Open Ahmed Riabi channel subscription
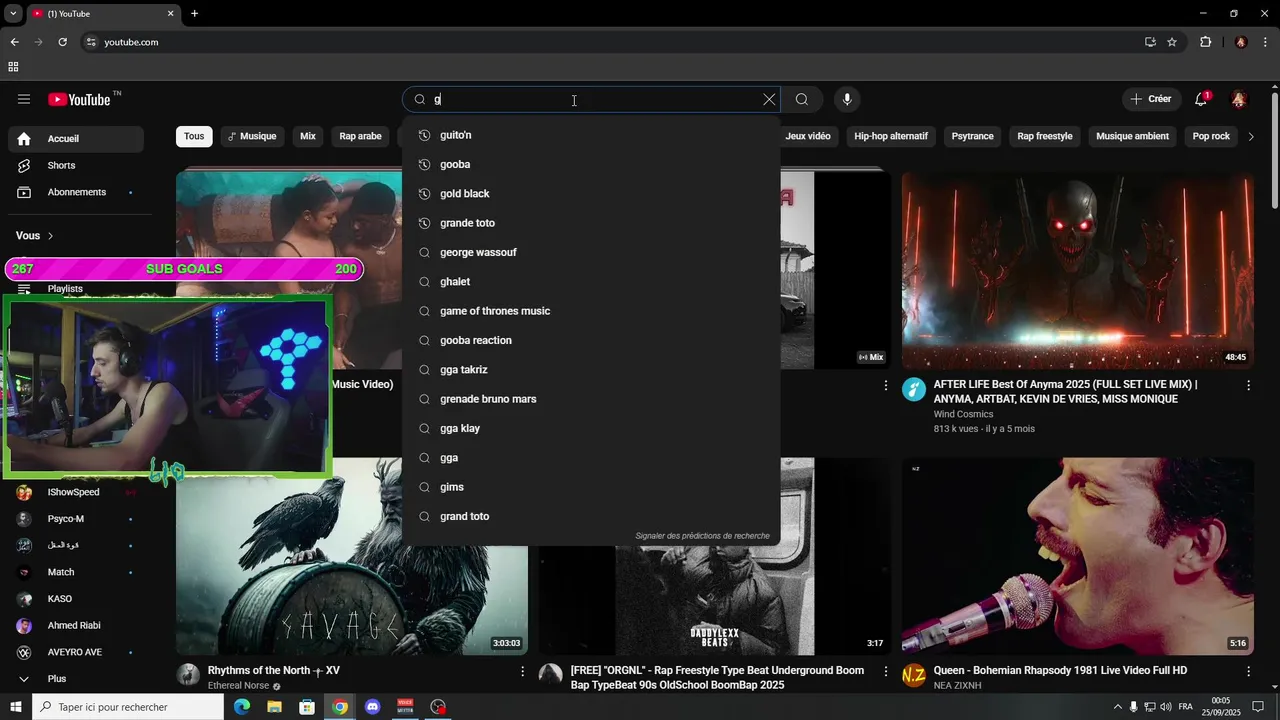 click(76, 625)
